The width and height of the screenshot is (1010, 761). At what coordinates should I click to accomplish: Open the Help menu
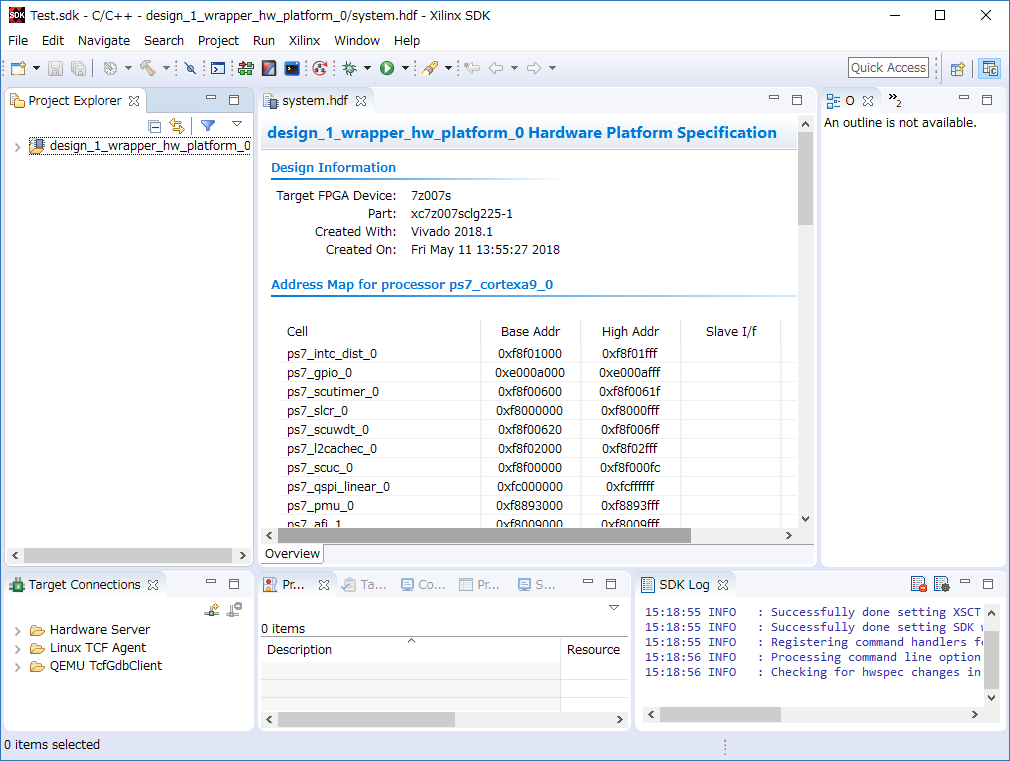point(407,41)
